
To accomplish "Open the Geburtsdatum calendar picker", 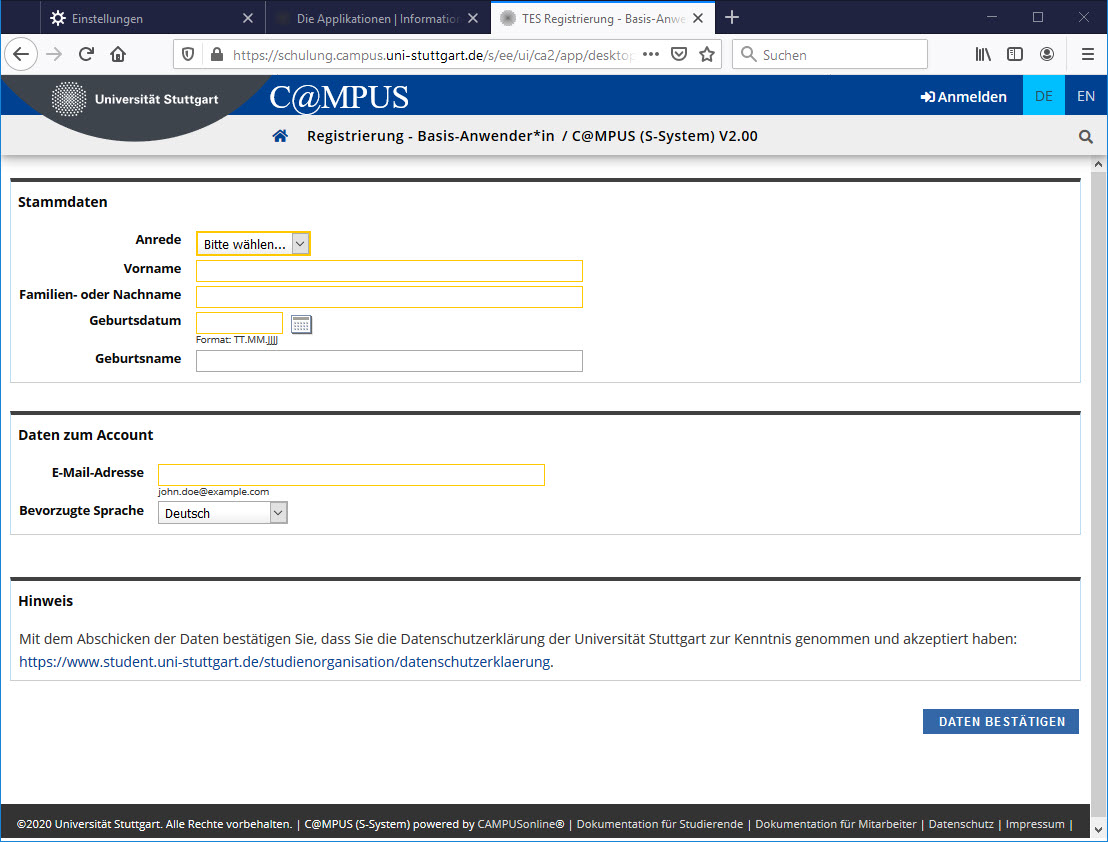I will (x=301, y=324).
